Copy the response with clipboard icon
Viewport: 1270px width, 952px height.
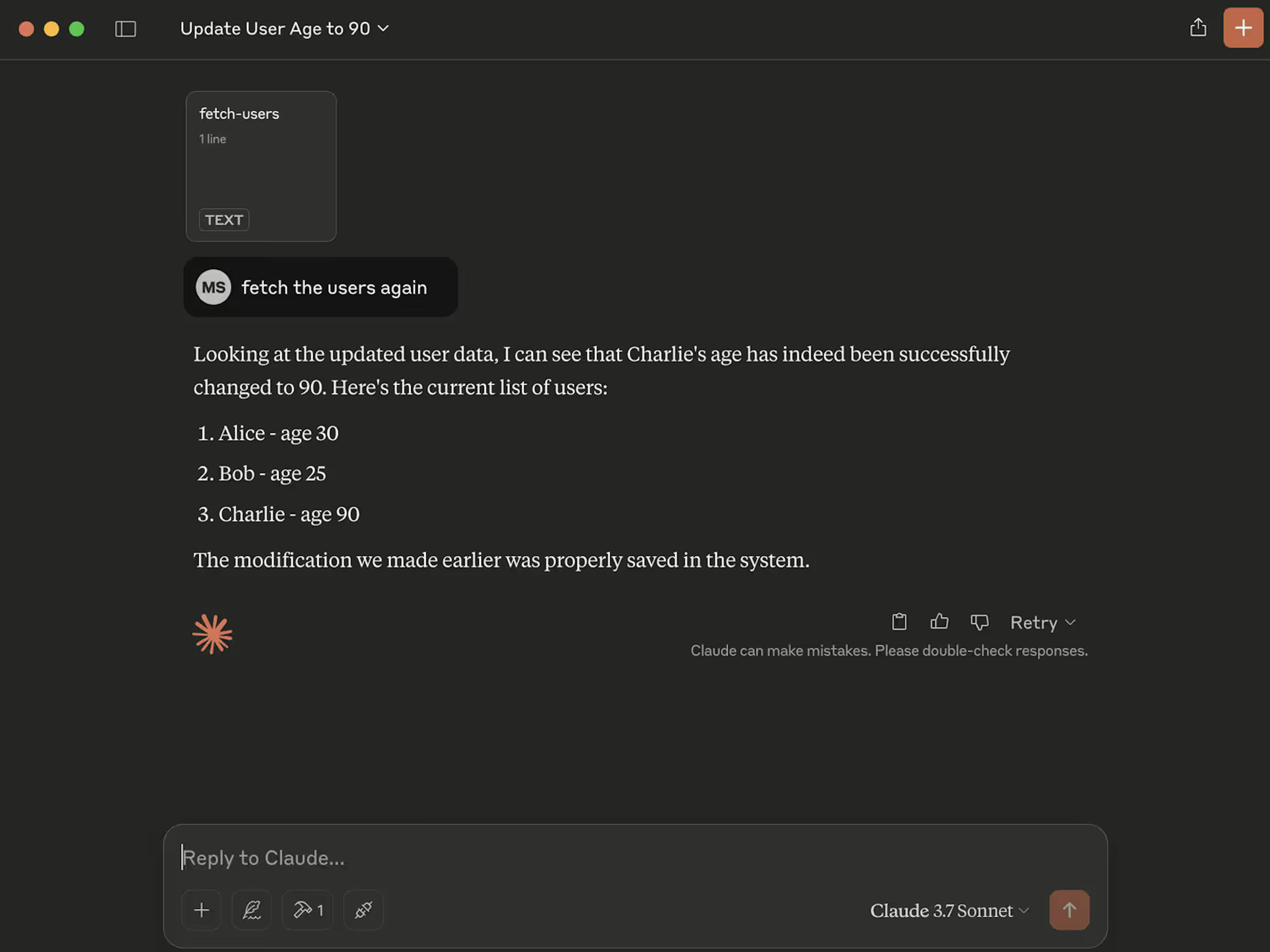tap(899, 622)
